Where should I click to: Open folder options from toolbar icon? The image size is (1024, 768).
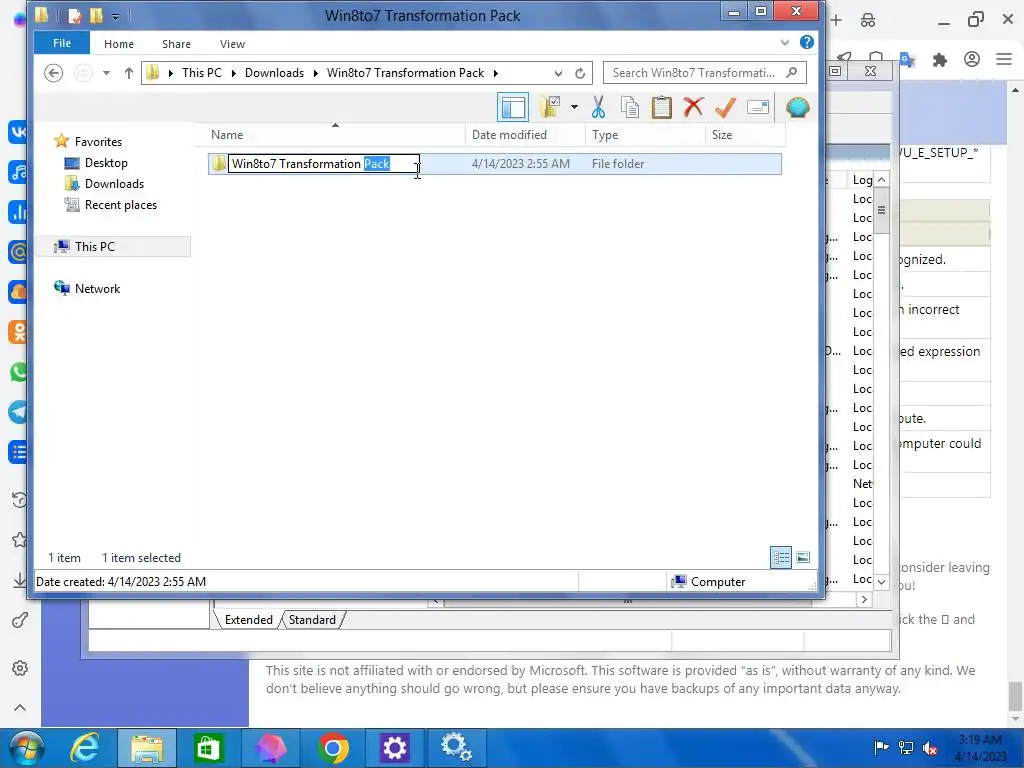pos(551,107)
